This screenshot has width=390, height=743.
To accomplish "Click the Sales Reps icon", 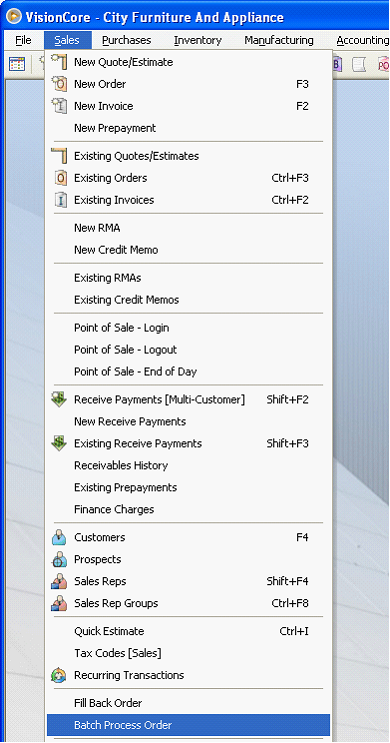I will pyautogui.click(x=59, y=581).
